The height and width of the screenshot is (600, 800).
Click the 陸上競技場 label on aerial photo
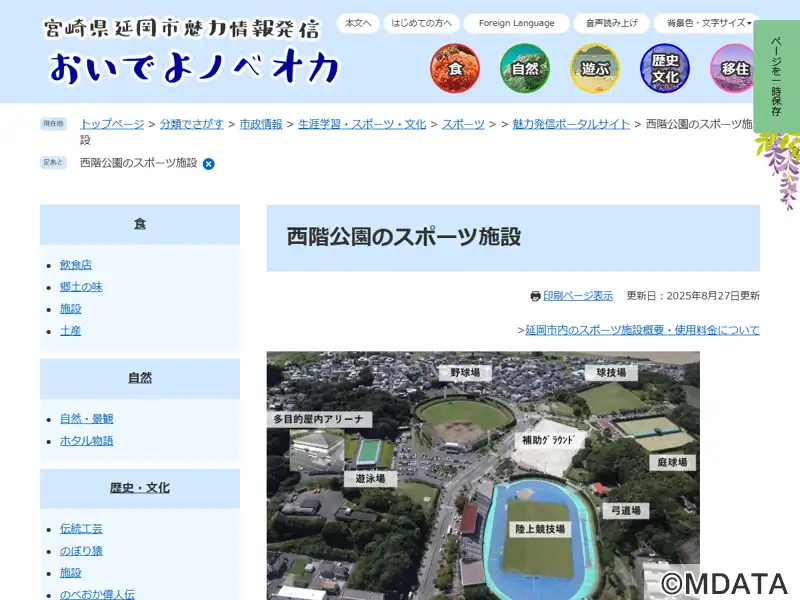click(x=540, y=528)
